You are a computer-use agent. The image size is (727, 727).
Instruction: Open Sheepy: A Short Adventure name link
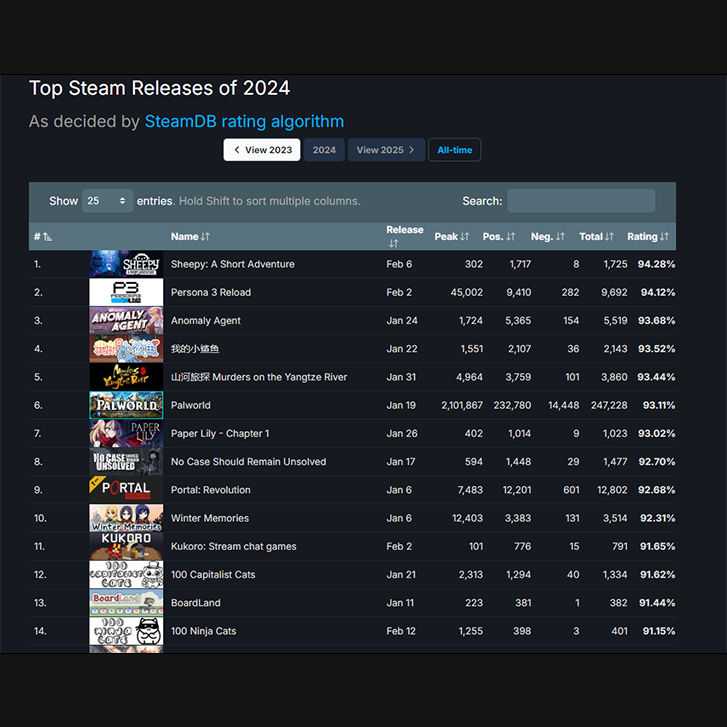pyautogui.click(x=233, y=264)
